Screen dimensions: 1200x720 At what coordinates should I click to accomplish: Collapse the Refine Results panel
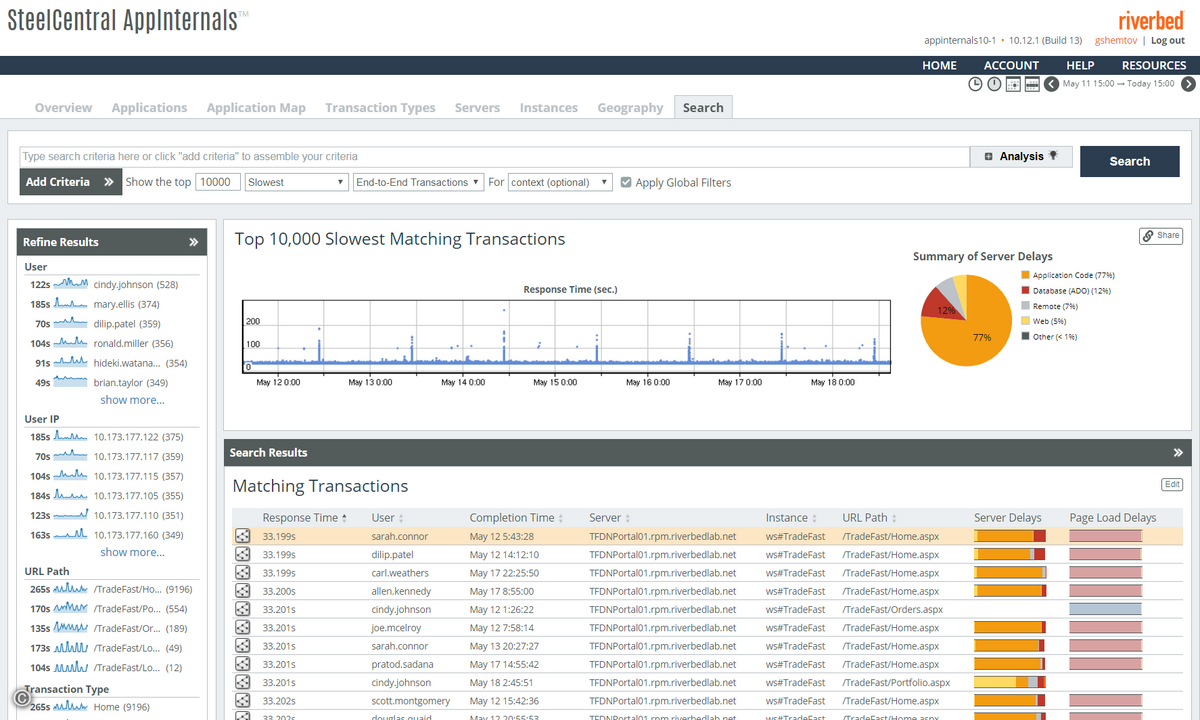[194, 242]
